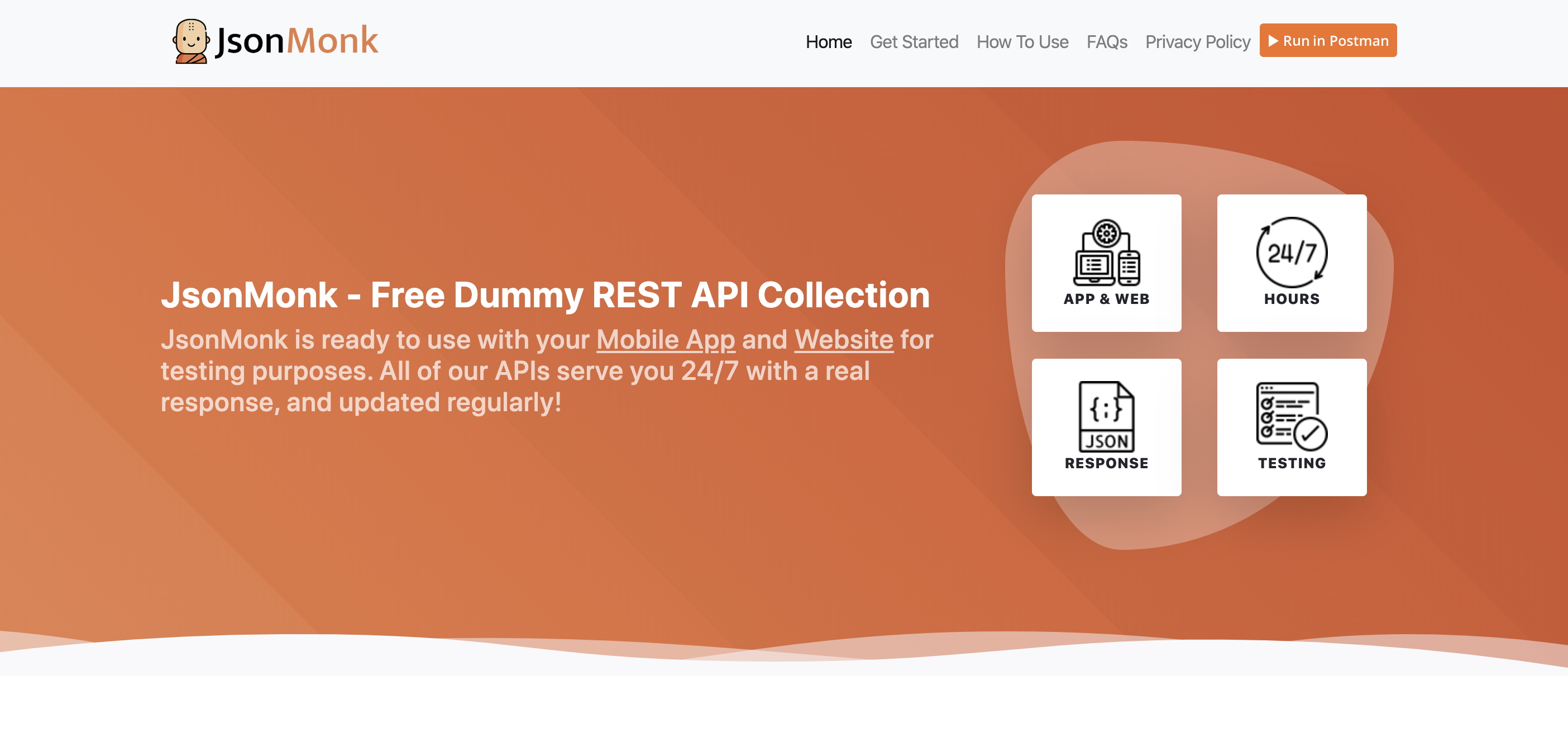The image size is (1568, 742).
Task: Open the How To Use page
Action: (1022, 41)
